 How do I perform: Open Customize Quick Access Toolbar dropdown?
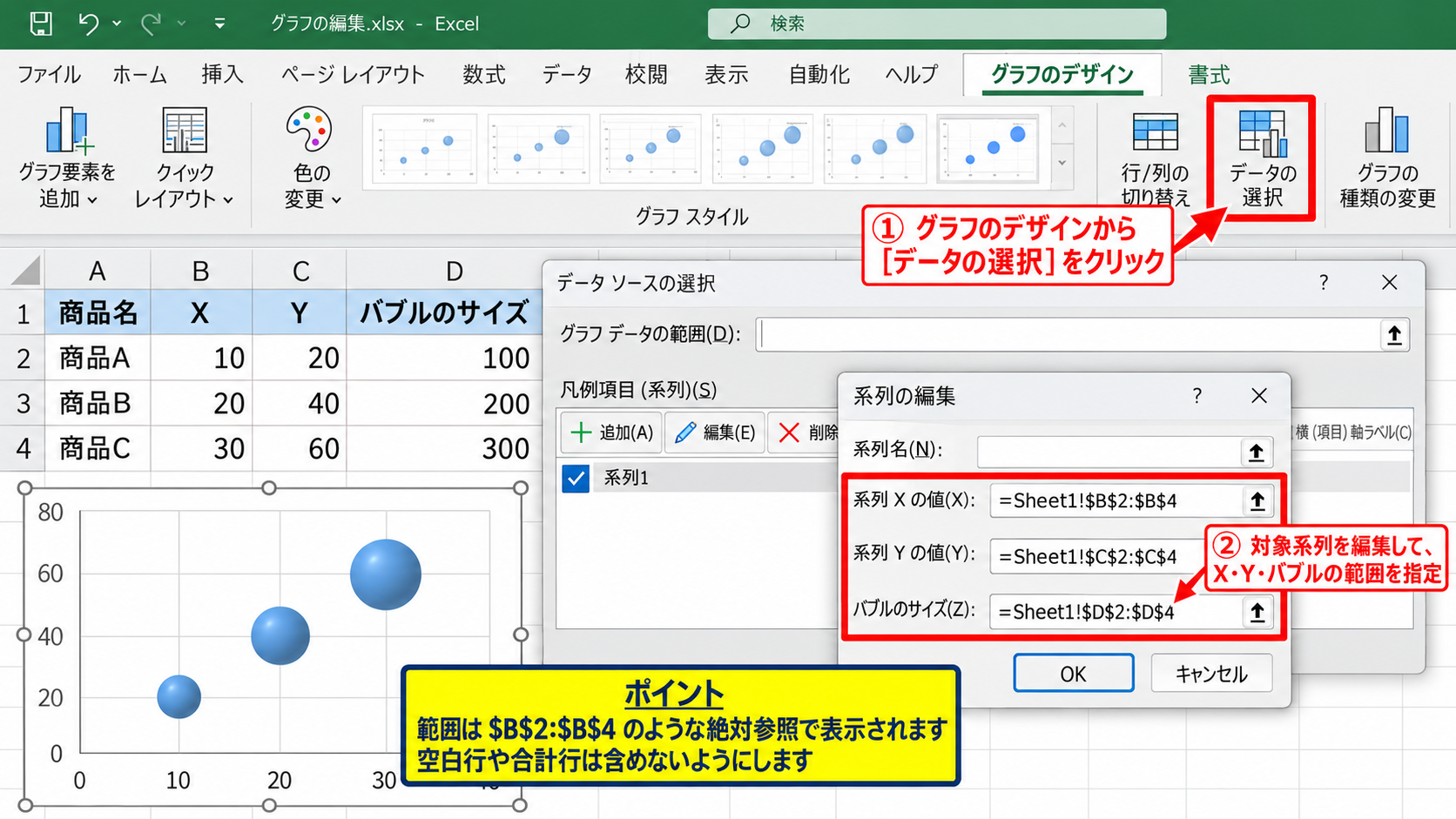[219, 23]
